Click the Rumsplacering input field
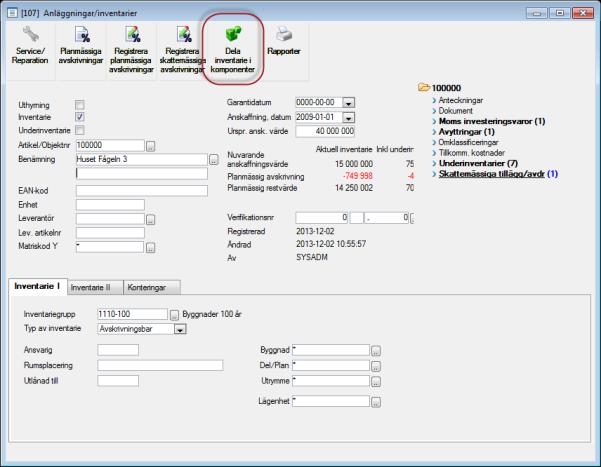Screen dimensions: 601x467 [160, 365]
